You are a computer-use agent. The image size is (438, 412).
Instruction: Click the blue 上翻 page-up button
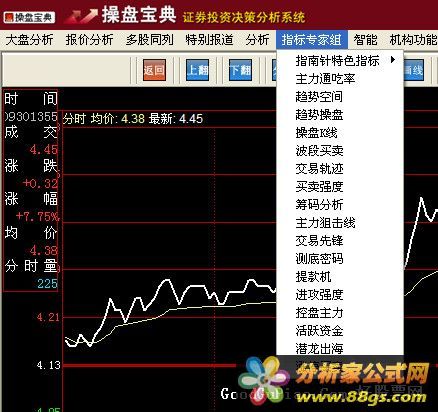(198, 70)
